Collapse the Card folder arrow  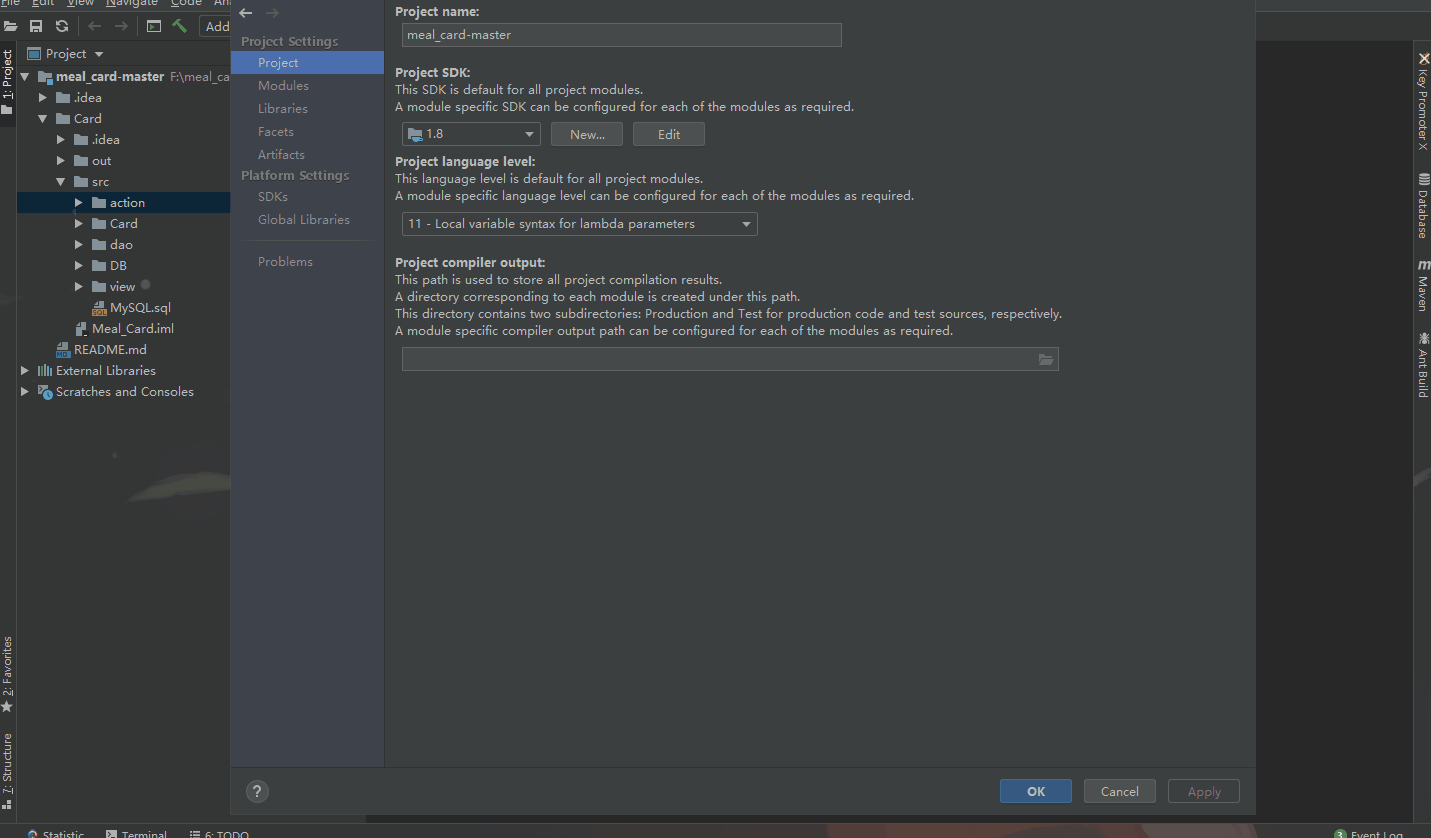tap(43, 119)
